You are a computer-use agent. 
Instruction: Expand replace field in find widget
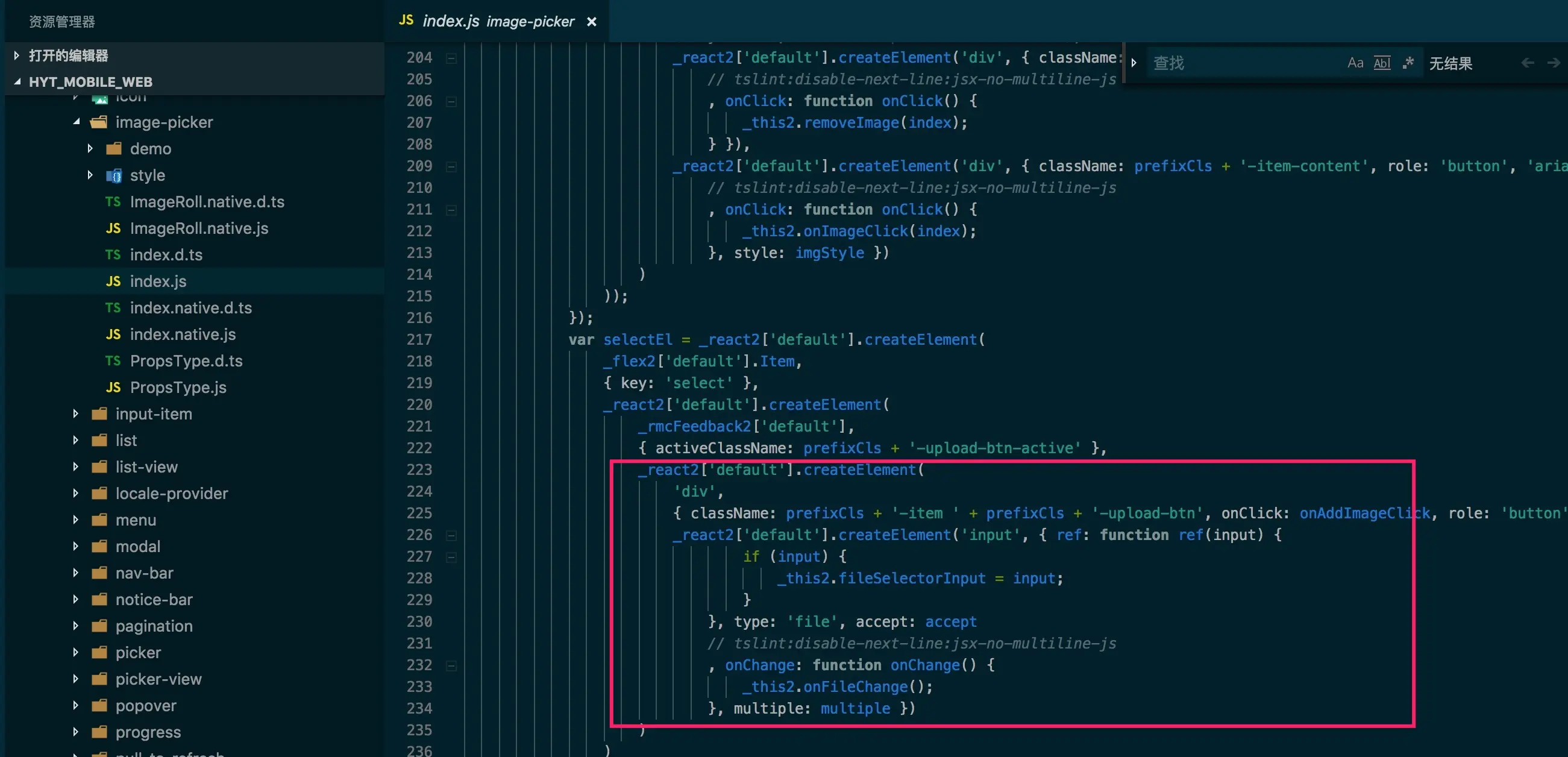coord(1134,63)
